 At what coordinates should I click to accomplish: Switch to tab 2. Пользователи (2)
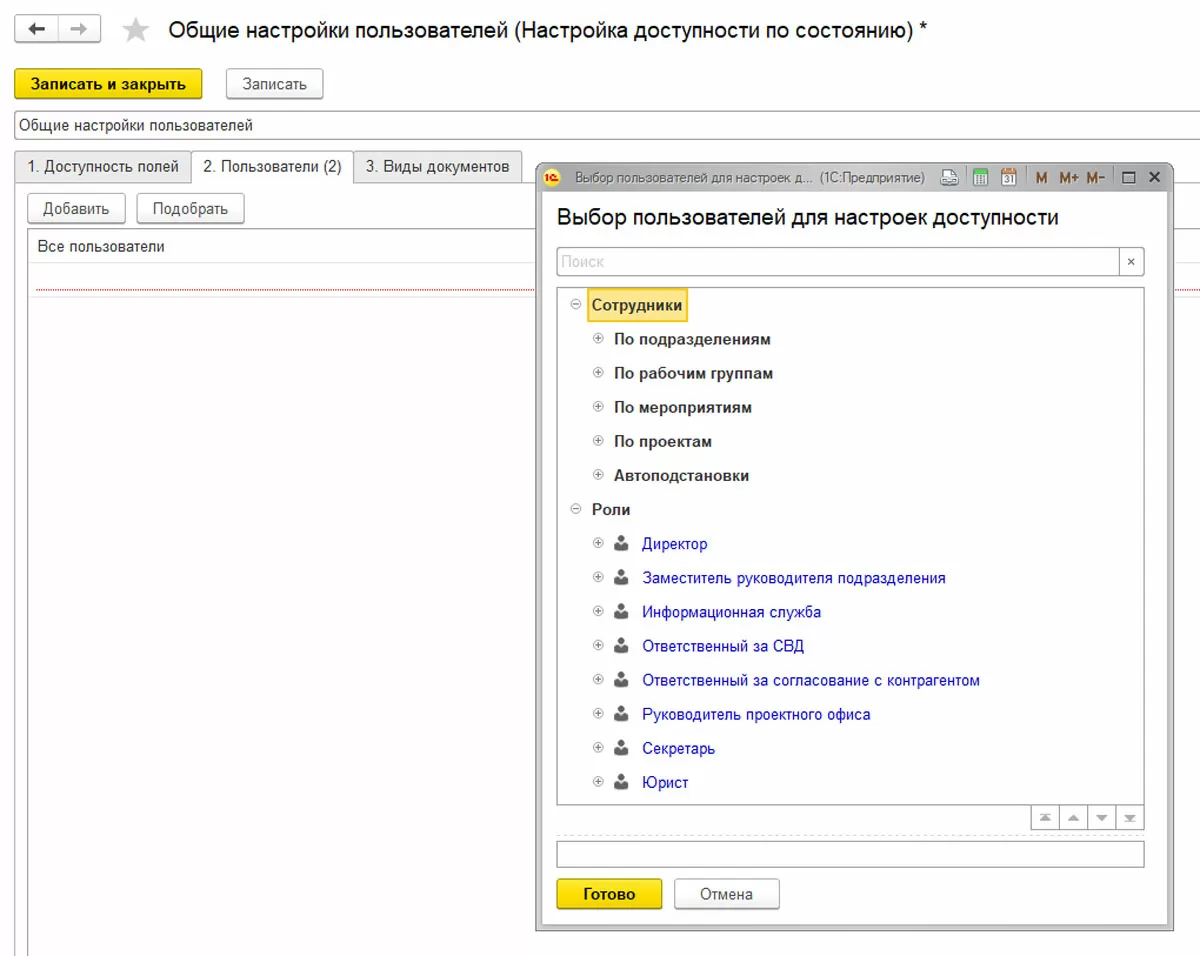(x=272, y=167)
